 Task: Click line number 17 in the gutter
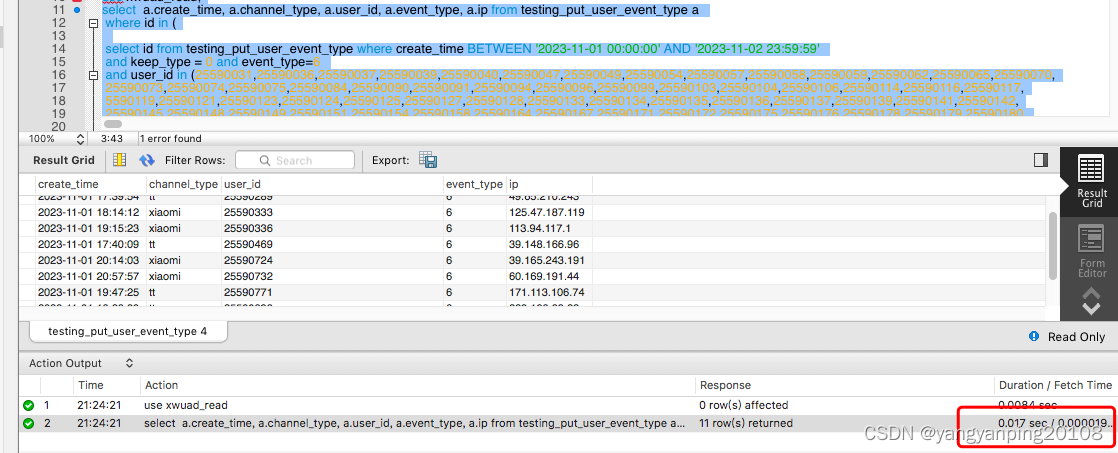click(x=58, y=88)
